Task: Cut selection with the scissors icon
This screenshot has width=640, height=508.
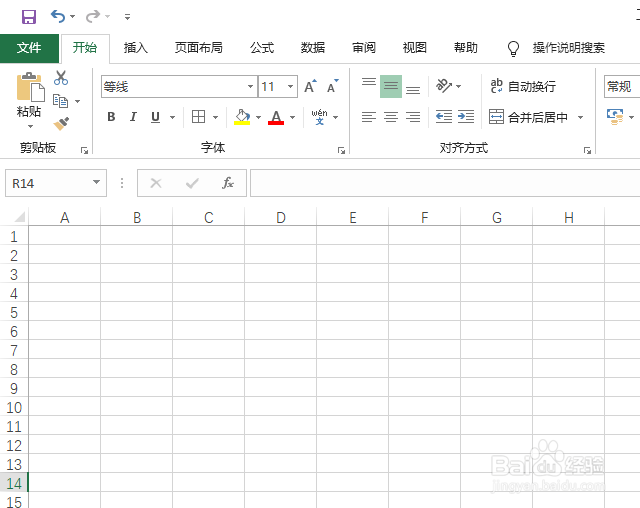Action: (x=61, y=78)
